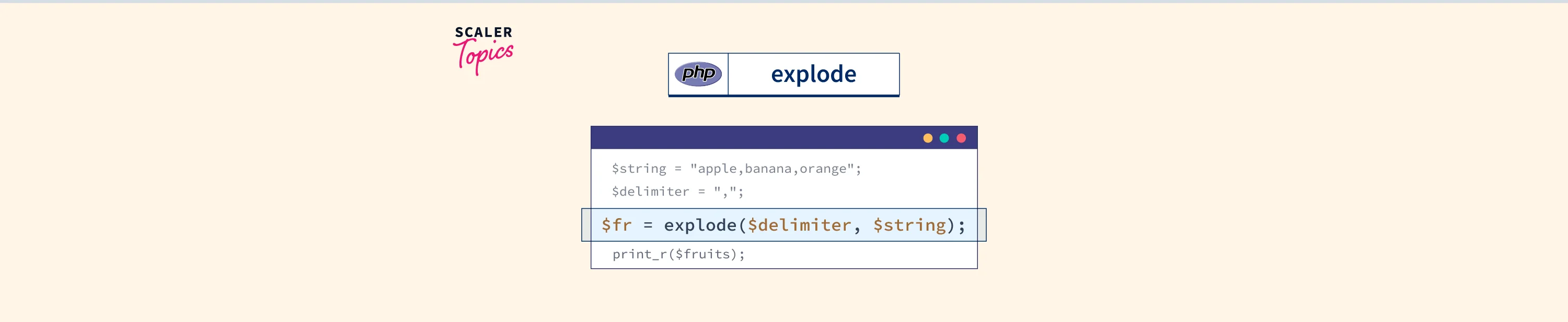Image resolution: width=1568 pixels, height=322 pixels.
Task: Click the green dot in code window
Action: (x=943, y=138)
